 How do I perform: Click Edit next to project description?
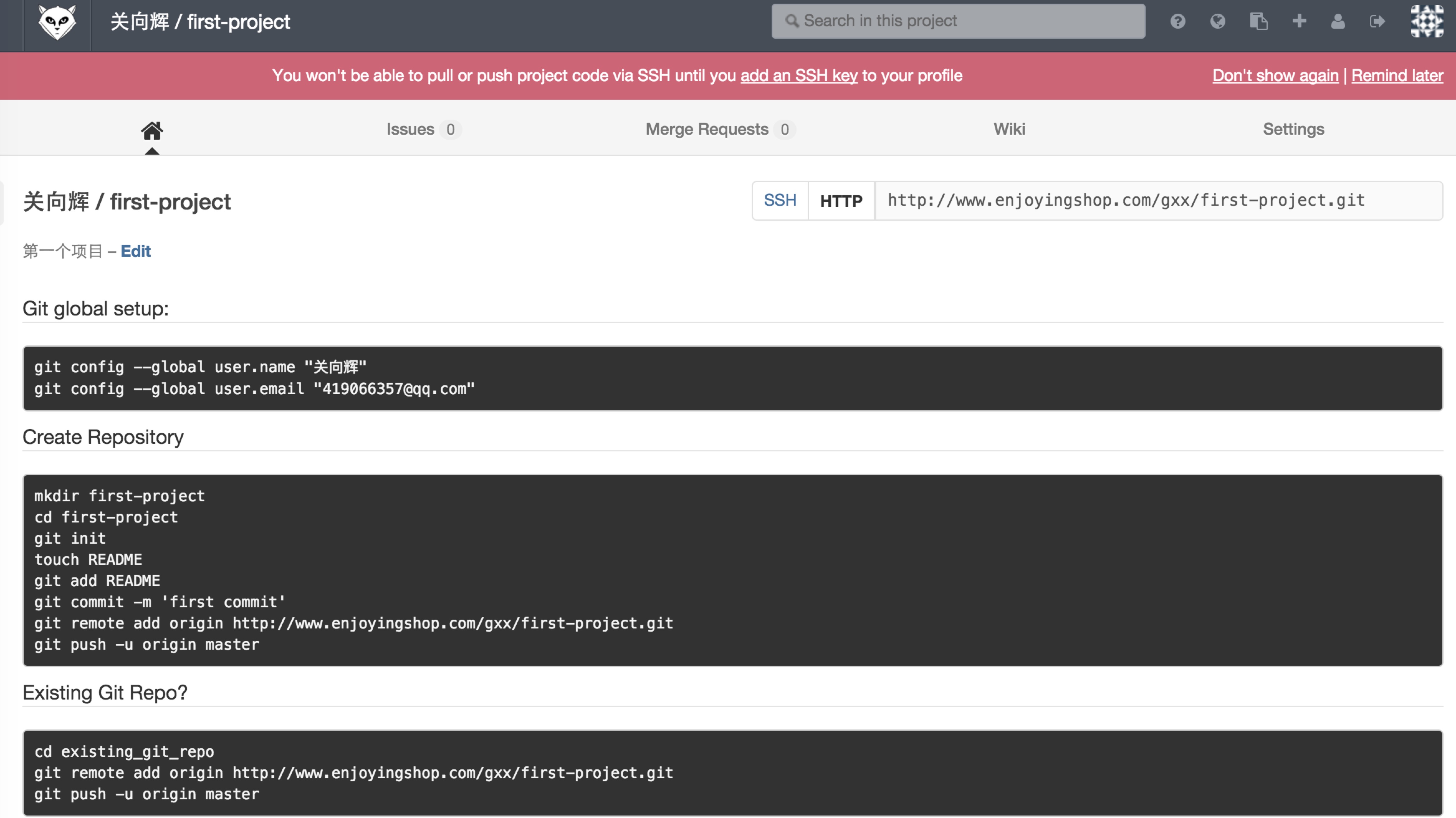(136, 251)
